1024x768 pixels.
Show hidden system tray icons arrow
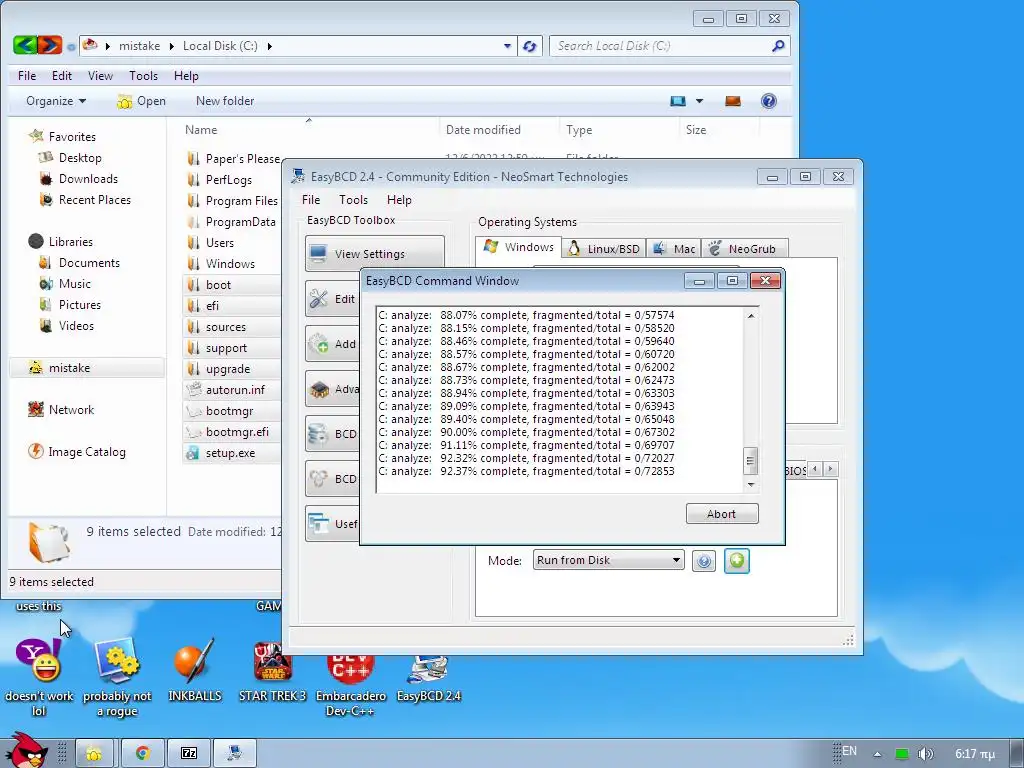pos(877,754)
